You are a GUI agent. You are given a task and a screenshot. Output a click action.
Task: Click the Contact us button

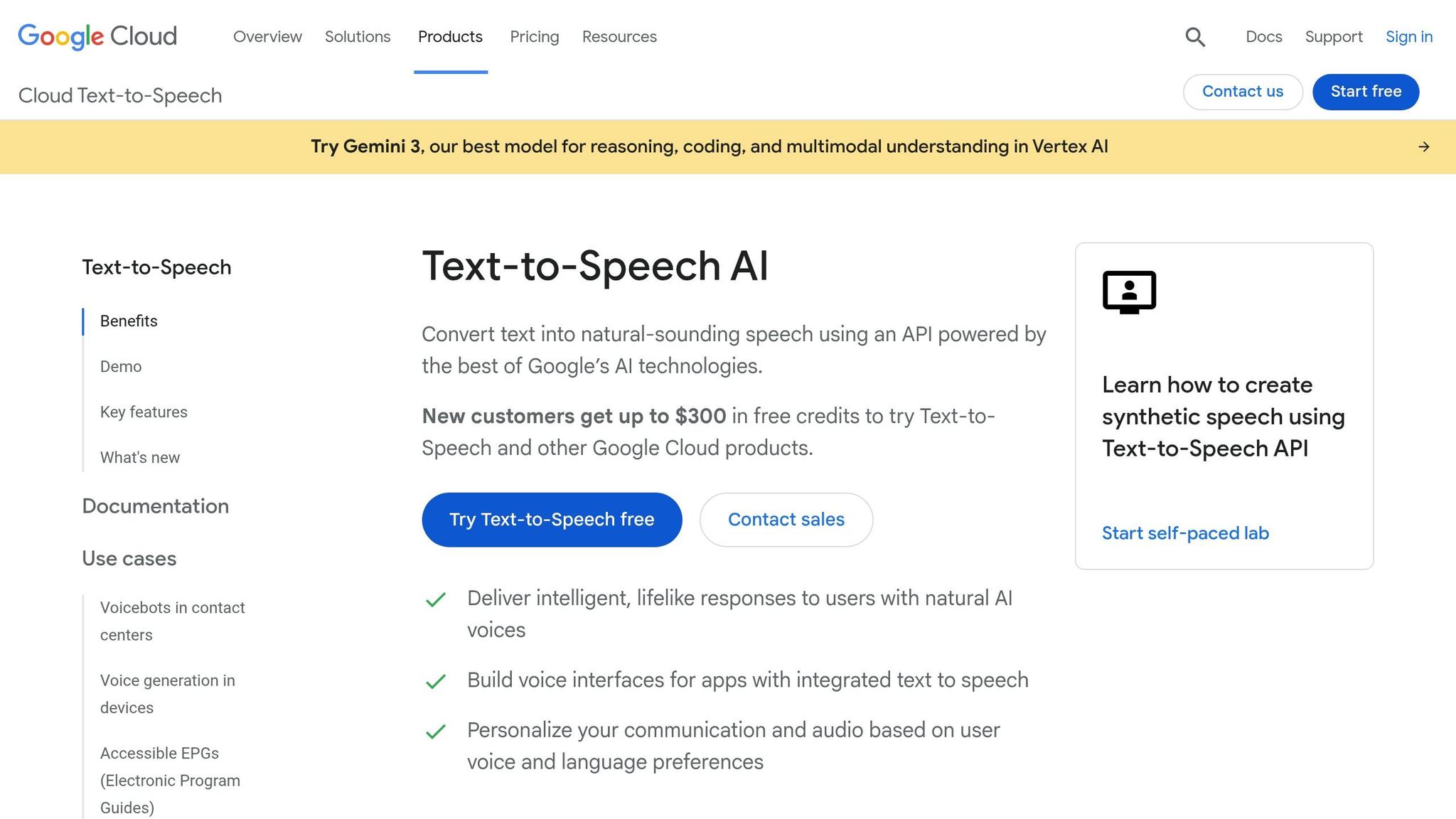[1242, 92]
